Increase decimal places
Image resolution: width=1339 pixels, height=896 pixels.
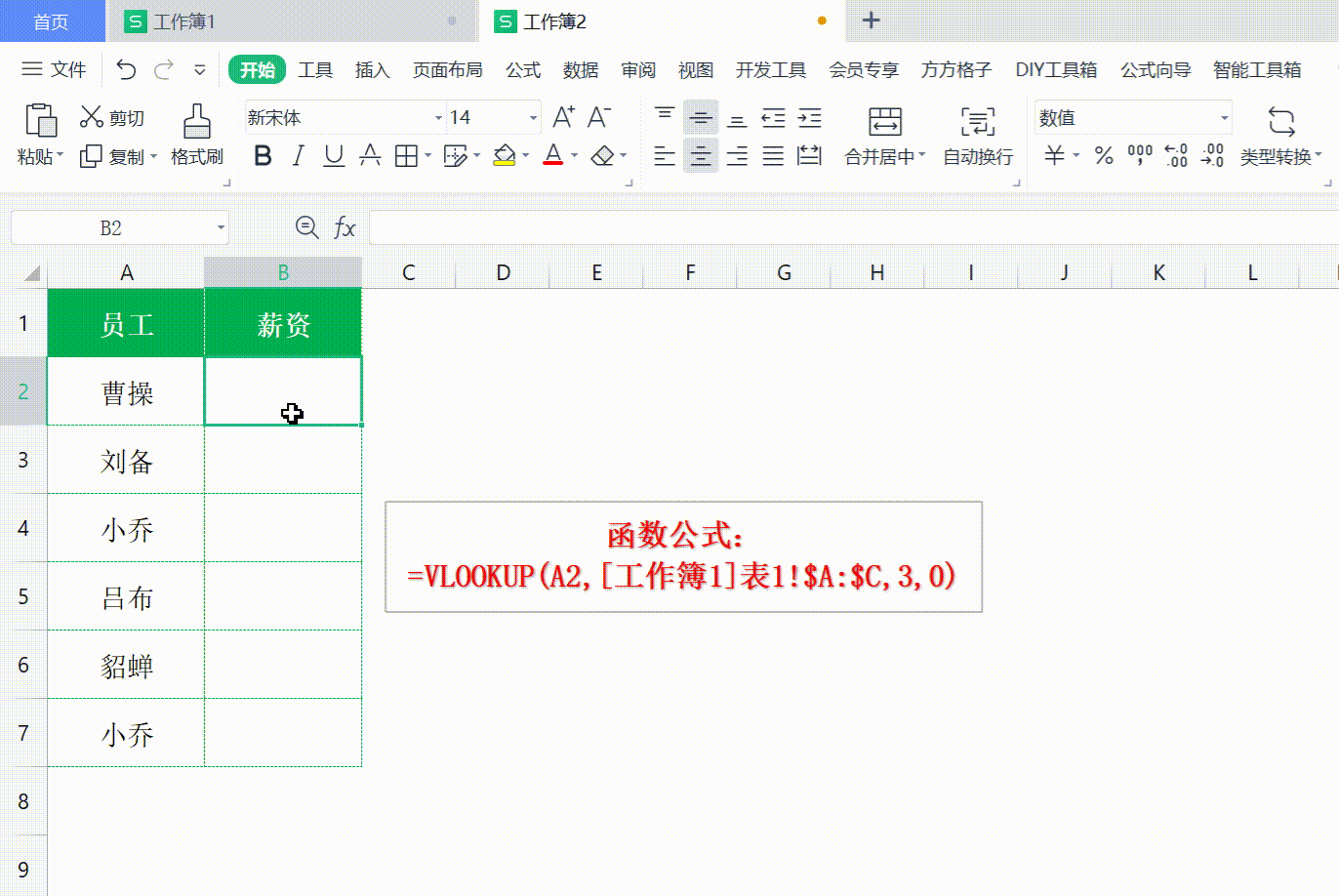[x=1176, y=155]
